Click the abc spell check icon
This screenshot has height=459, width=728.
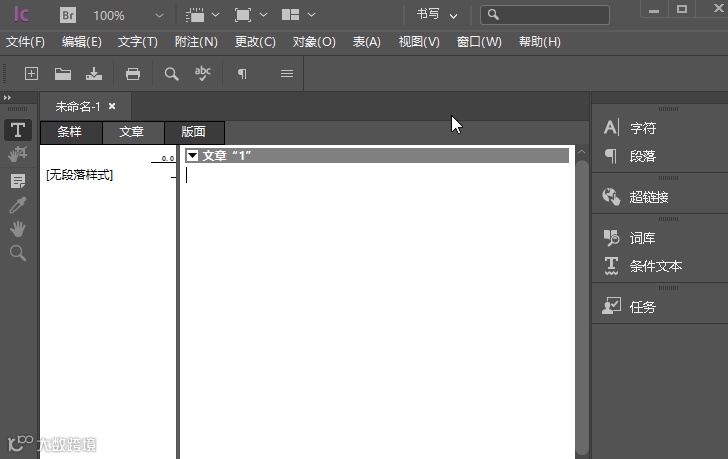[x=202, y=73]
